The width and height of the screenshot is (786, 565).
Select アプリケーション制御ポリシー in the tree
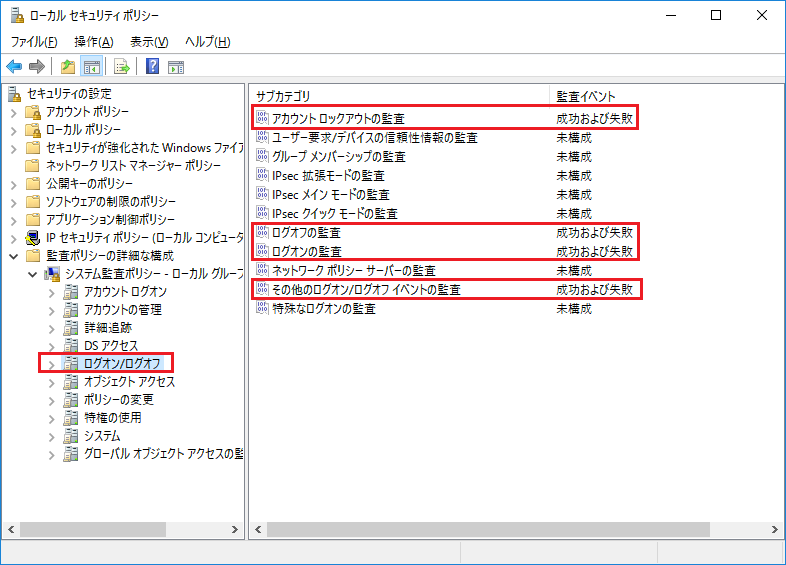point(110,220)
